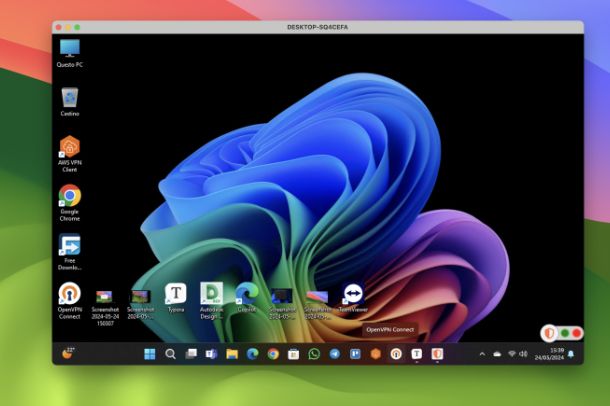Screen dimensions: 610x406
Task: Open Telegram from the taskbar
Action: (335, 354)
